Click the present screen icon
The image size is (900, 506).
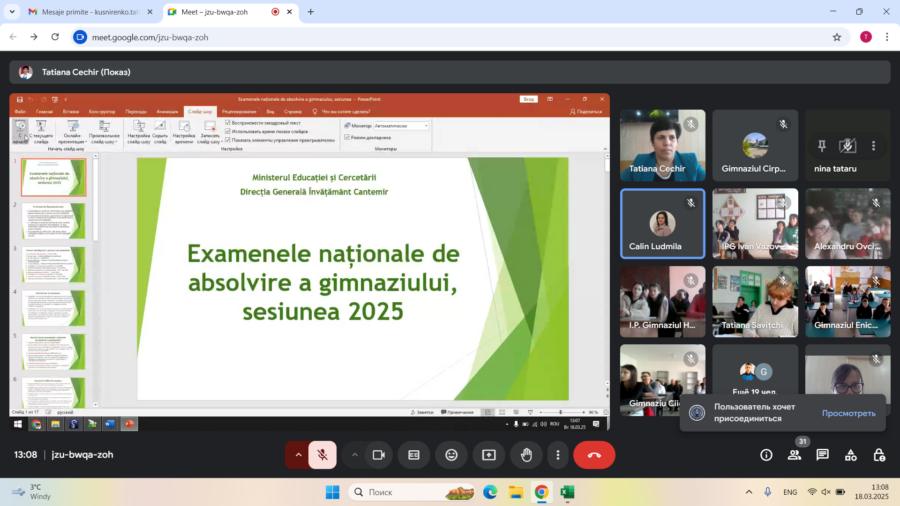pyautogui.click(x=489, y=455)
